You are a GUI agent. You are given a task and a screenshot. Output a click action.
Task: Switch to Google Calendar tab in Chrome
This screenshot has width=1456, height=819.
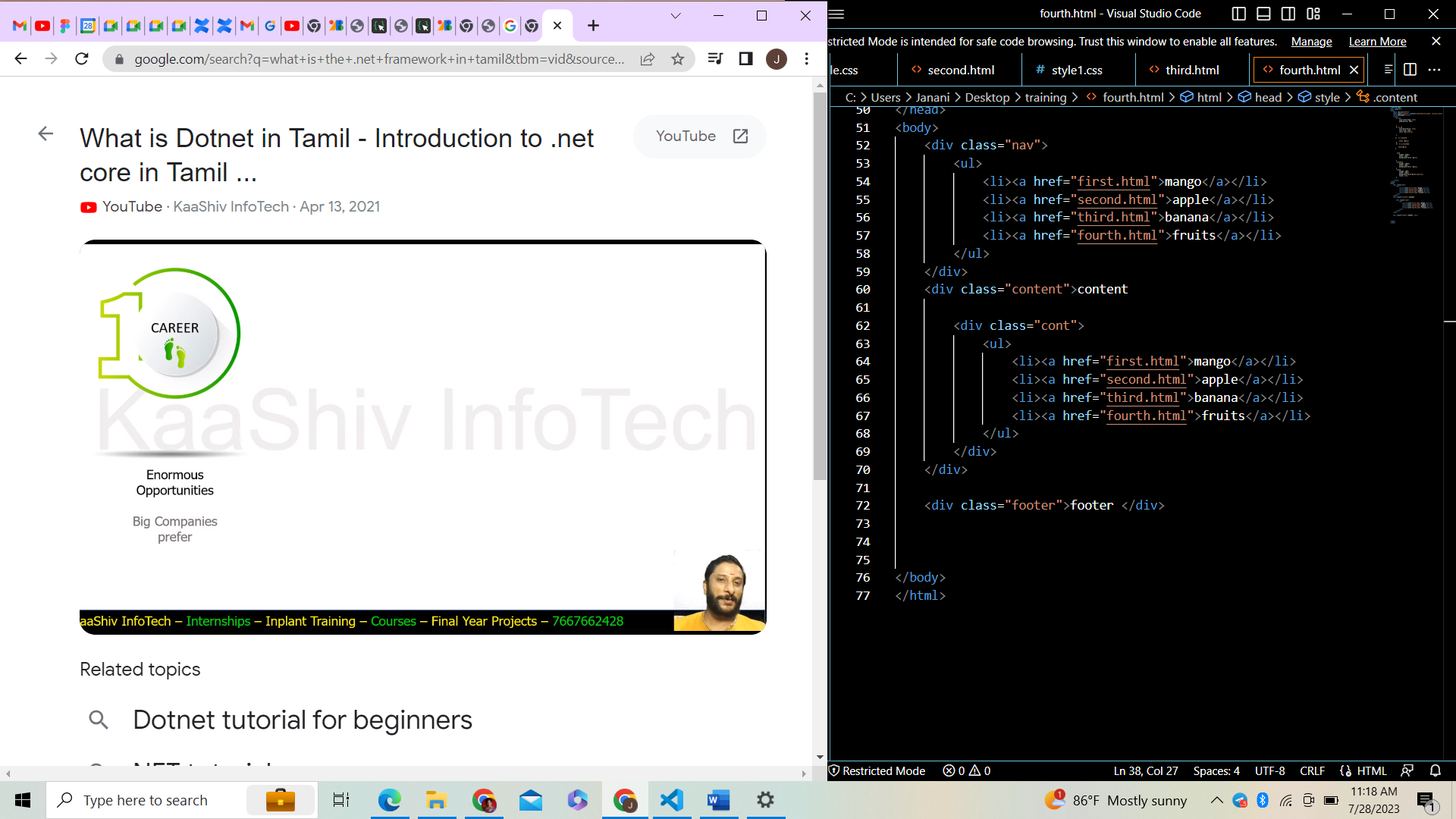[x=88, y=26]
